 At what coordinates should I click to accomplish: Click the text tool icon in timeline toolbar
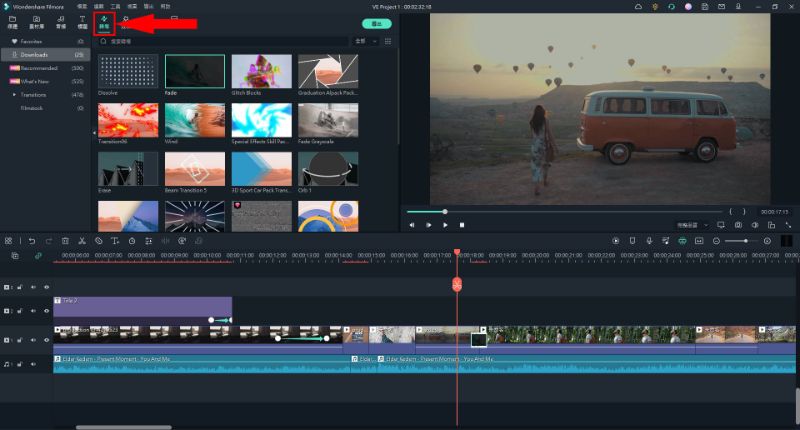pyautogui.click(x=115, y=241)
